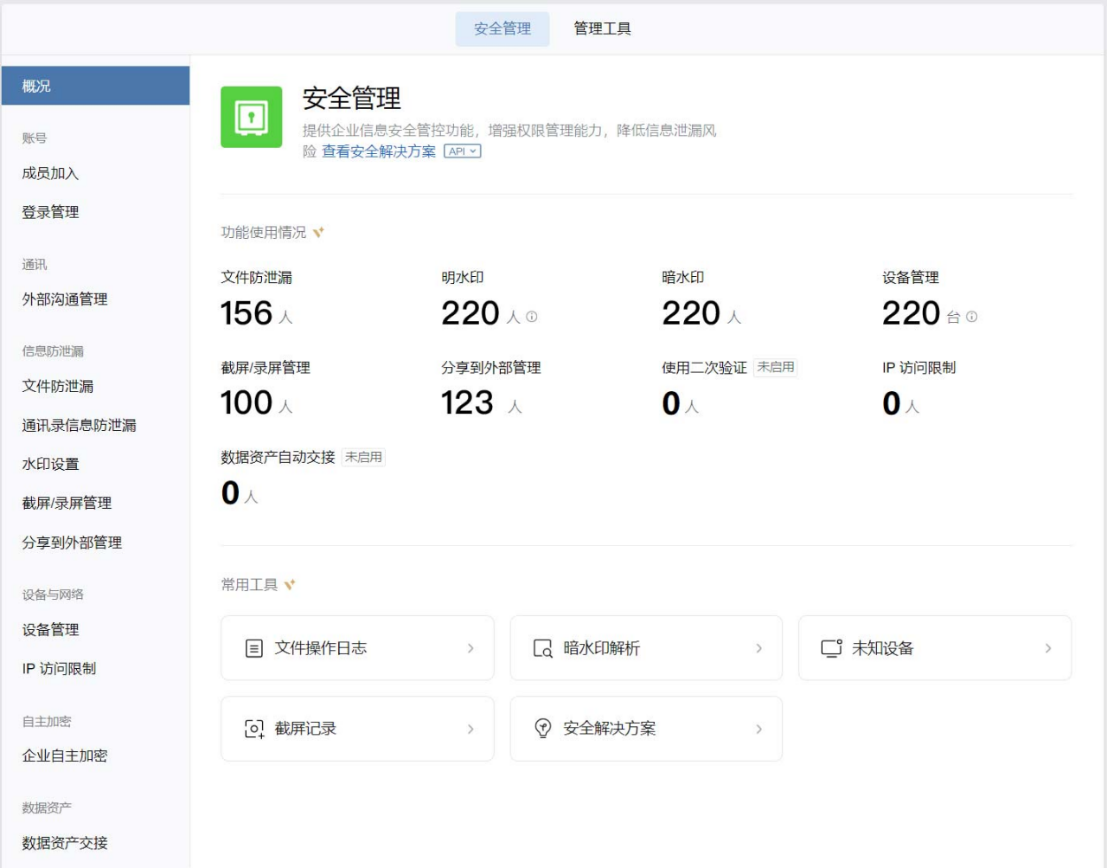Click the 截屏记录 capture icon

coord(254,729)
